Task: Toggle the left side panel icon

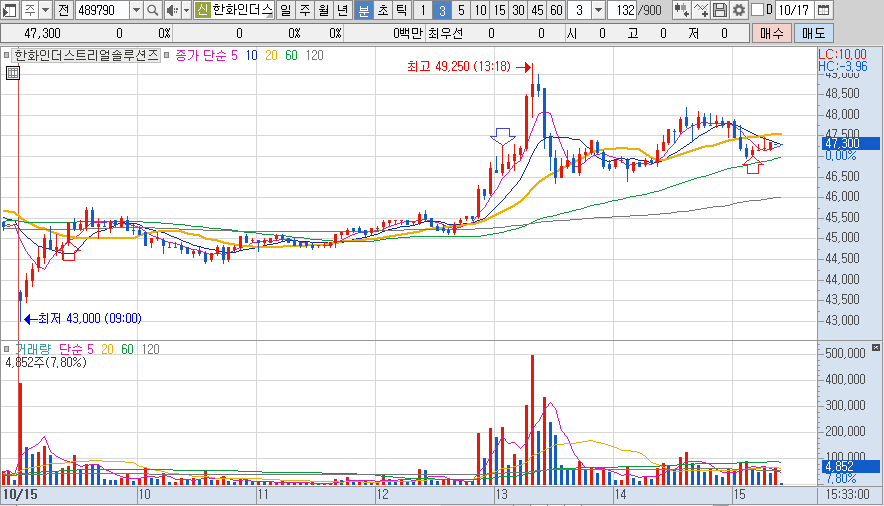Action: pos(10,10)
